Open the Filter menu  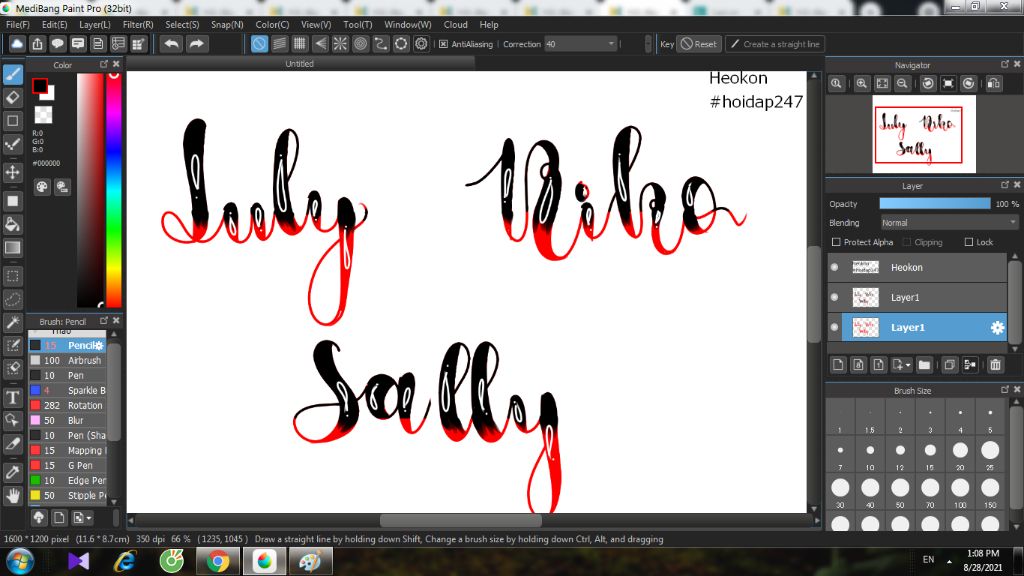[138, 25]
